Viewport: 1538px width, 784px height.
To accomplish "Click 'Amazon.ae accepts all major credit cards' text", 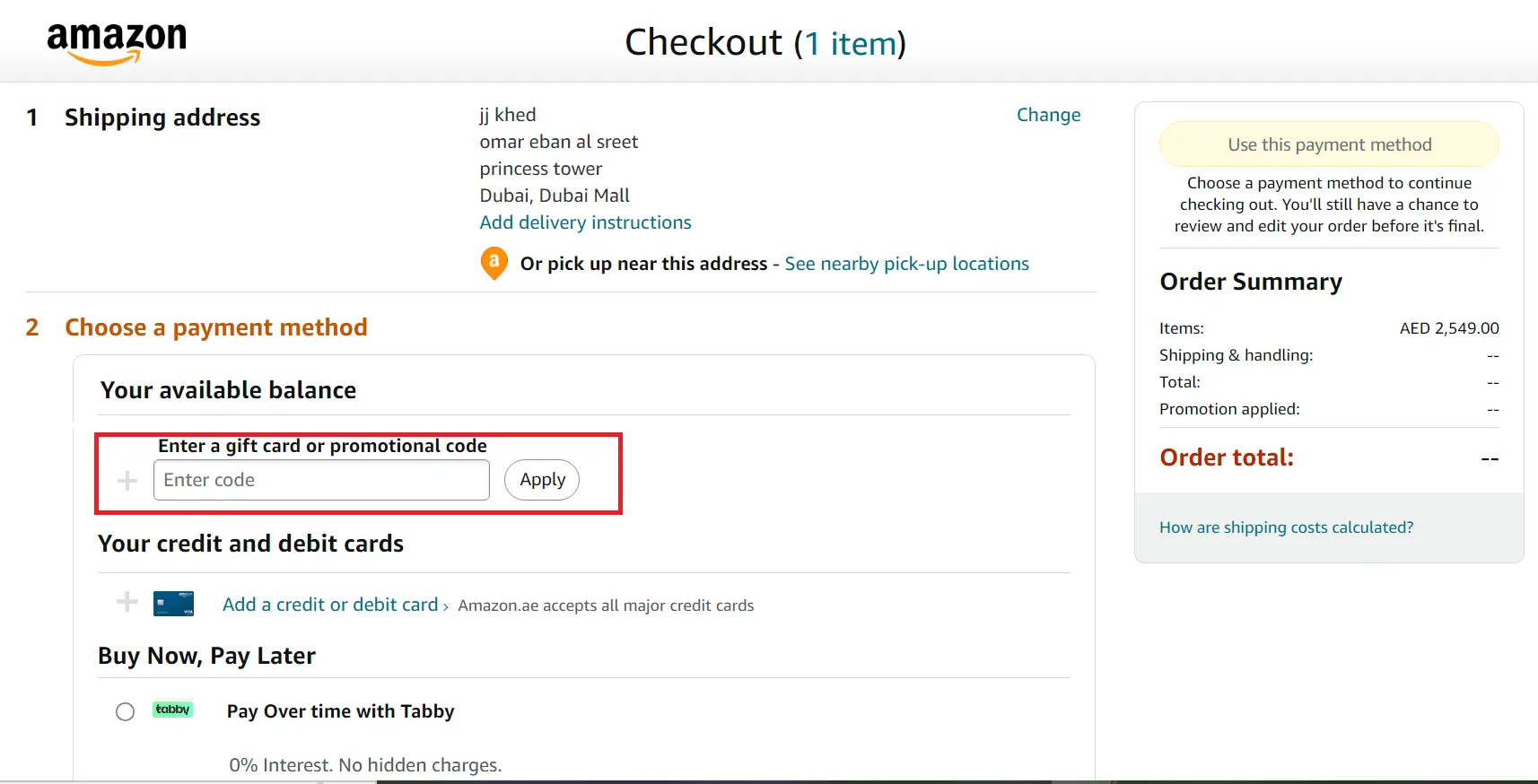I will pos(606,605).
